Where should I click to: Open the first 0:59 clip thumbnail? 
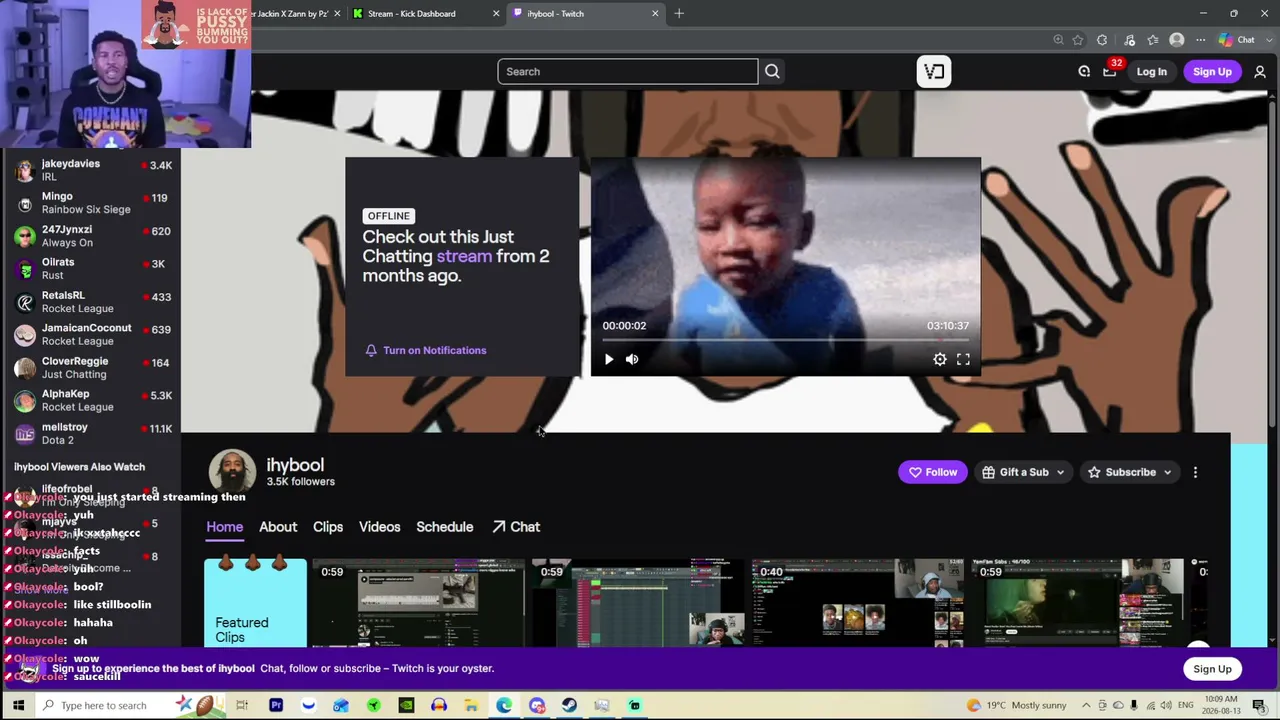click(x=418, y=603)
